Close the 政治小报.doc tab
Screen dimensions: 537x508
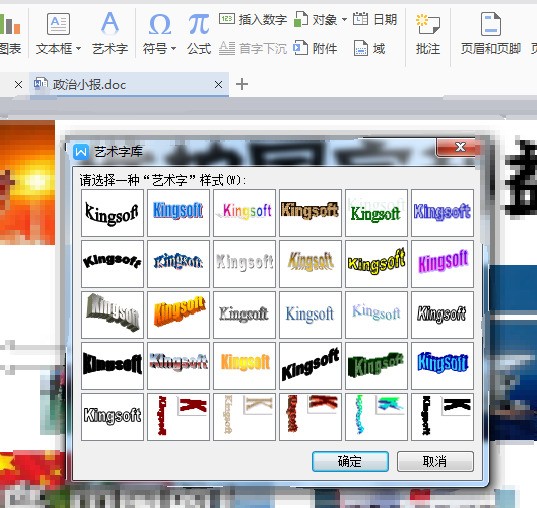tap(218, 84)
